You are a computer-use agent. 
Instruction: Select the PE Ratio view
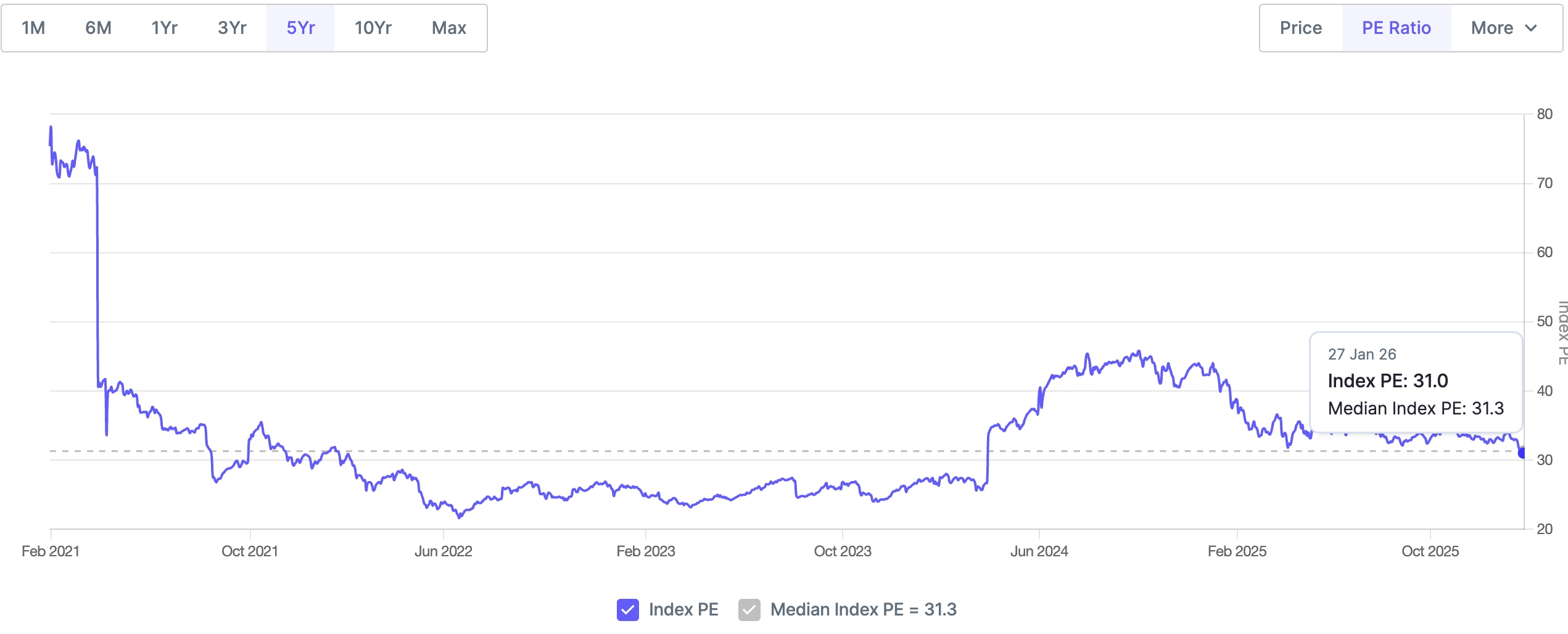click(1396, 28)
